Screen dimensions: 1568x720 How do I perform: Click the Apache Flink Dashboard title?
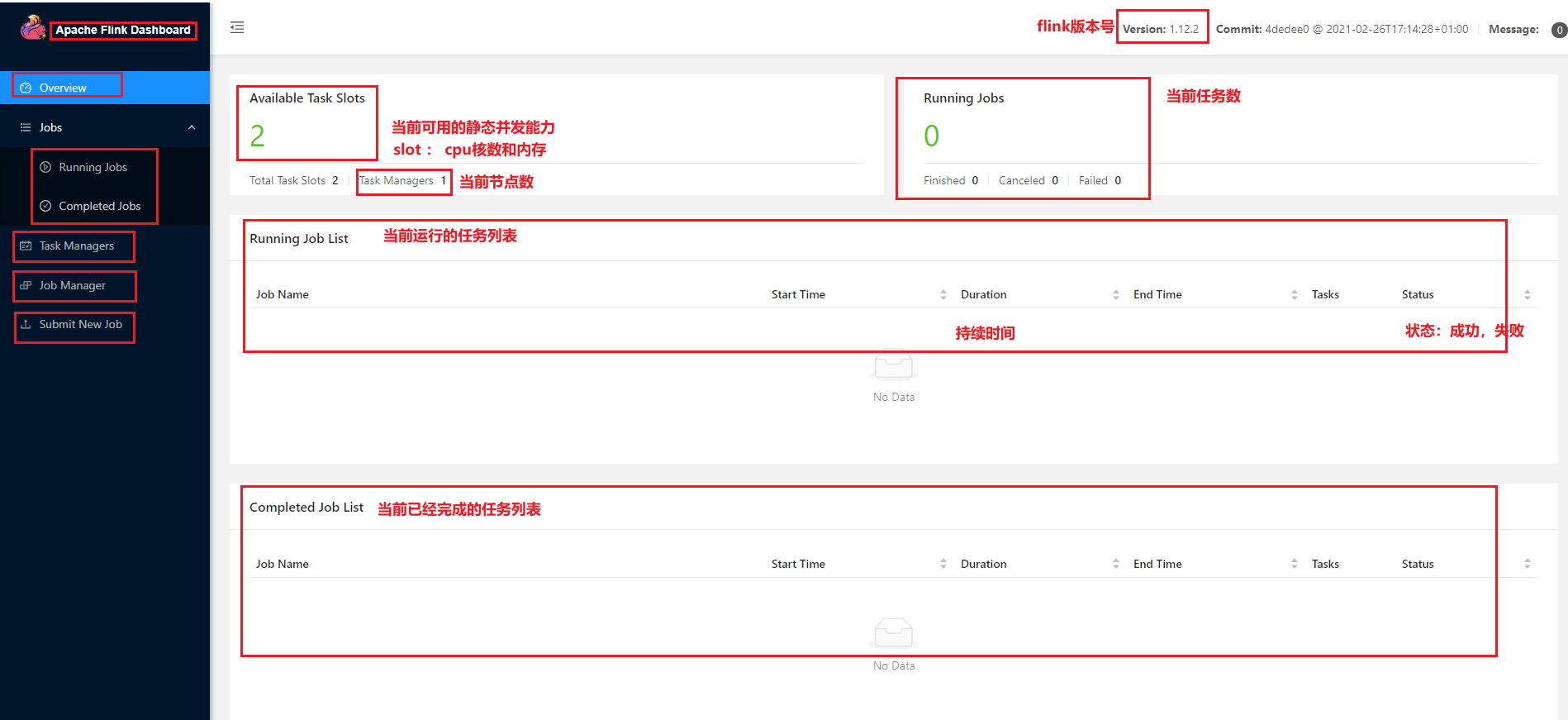click(x=123, y=30)
